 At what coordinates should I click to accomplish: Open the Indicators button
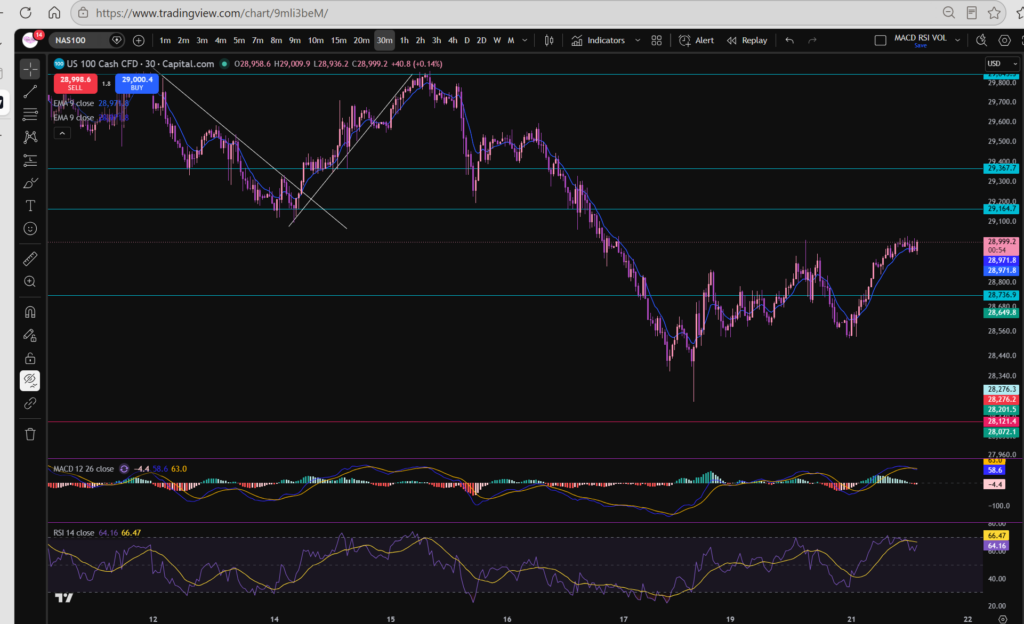click(598, 40)
